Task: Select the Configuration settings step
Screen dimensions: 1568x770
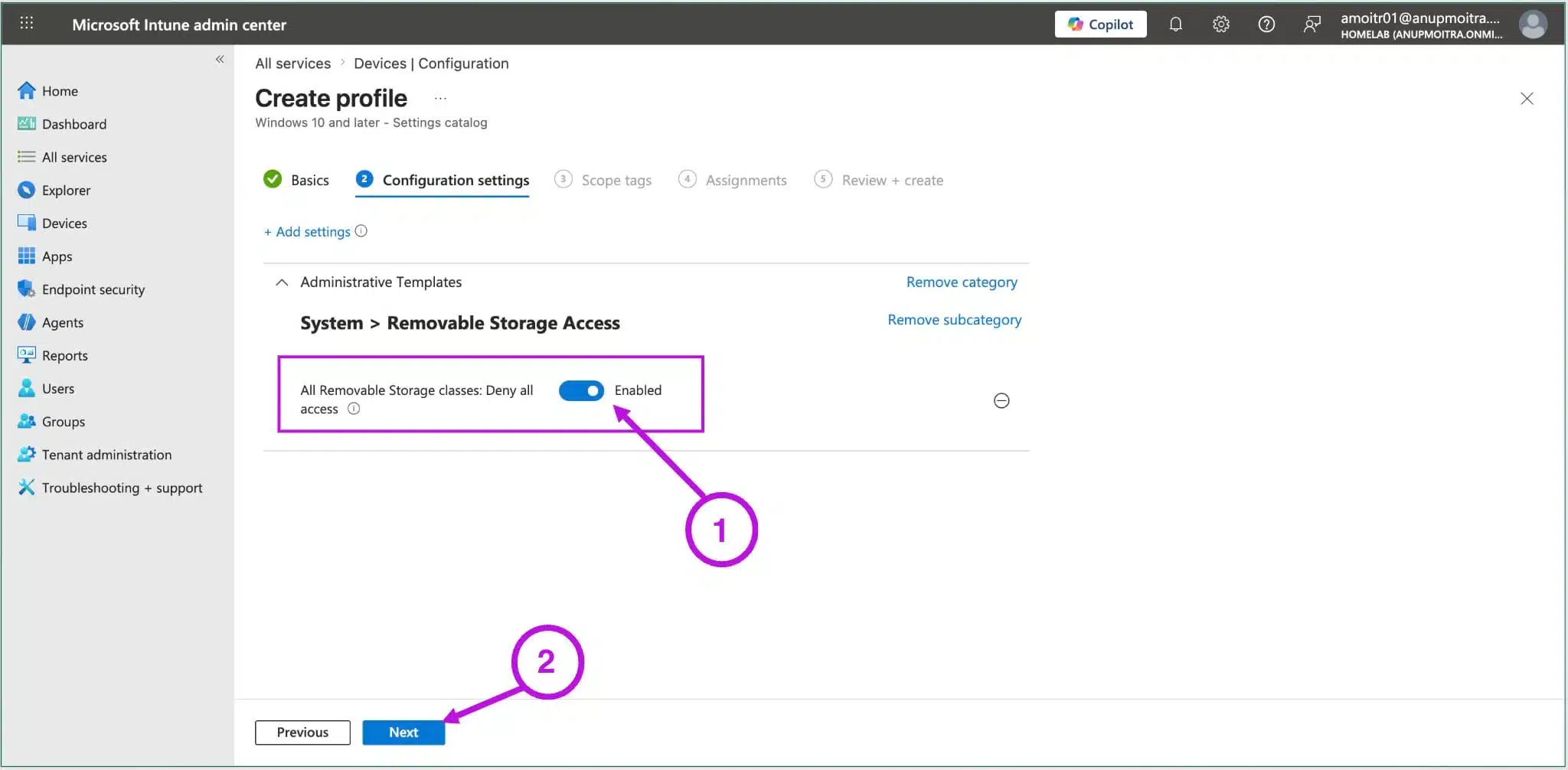Action: coord(443,180)
